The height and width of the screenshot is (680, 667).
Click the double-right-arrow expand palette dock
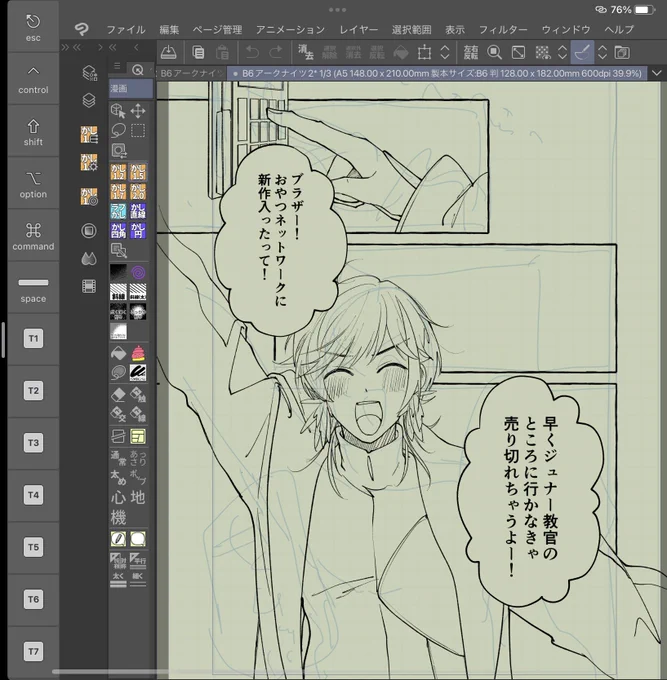(65, 47)
